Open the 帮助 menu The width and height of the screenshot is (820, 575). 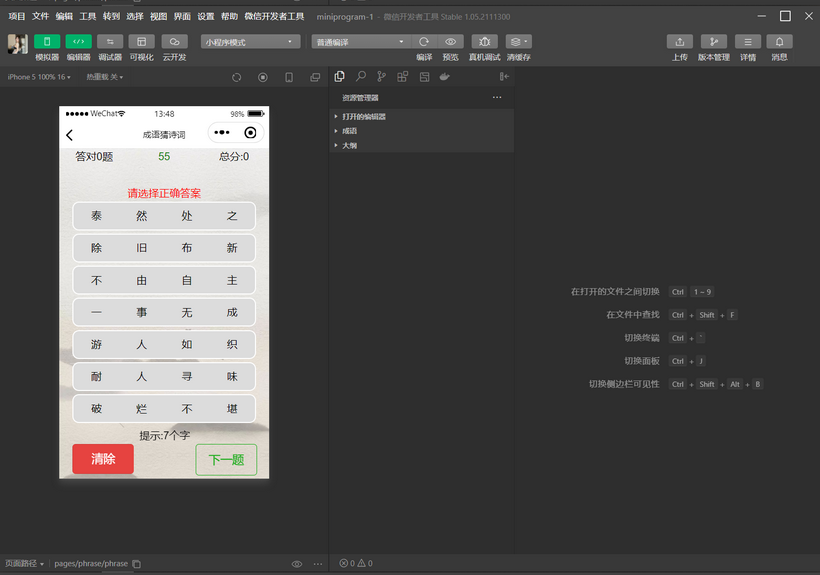pyautogui.click(x=229, y=16)
